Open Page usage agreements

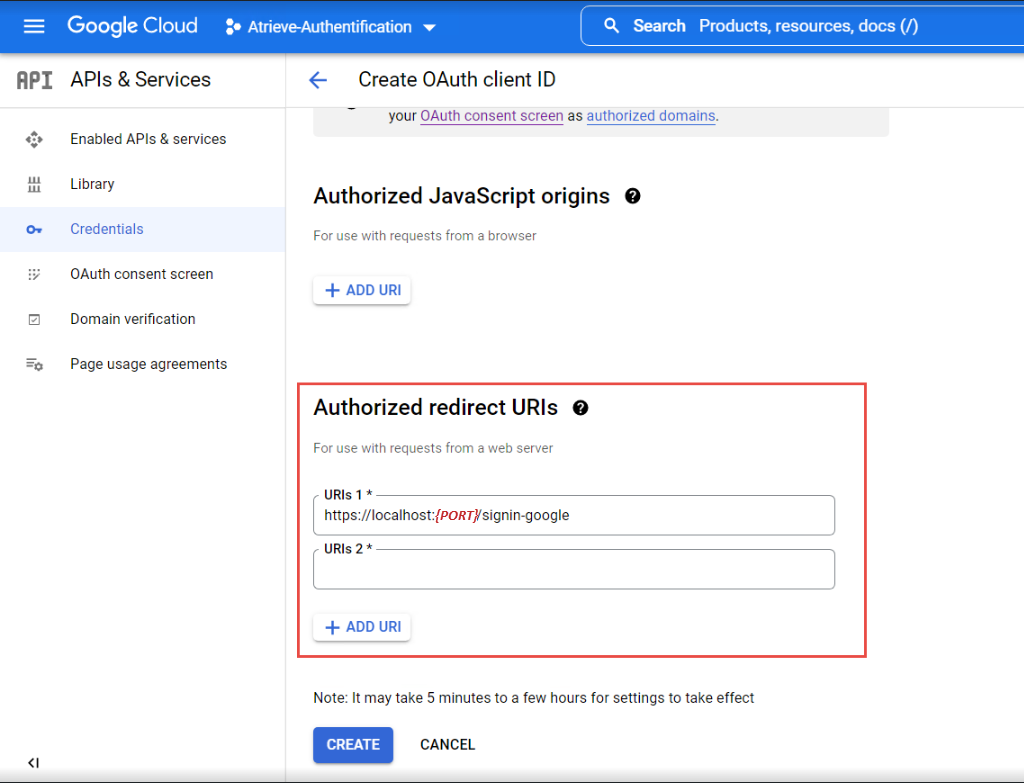coord(148,364)
